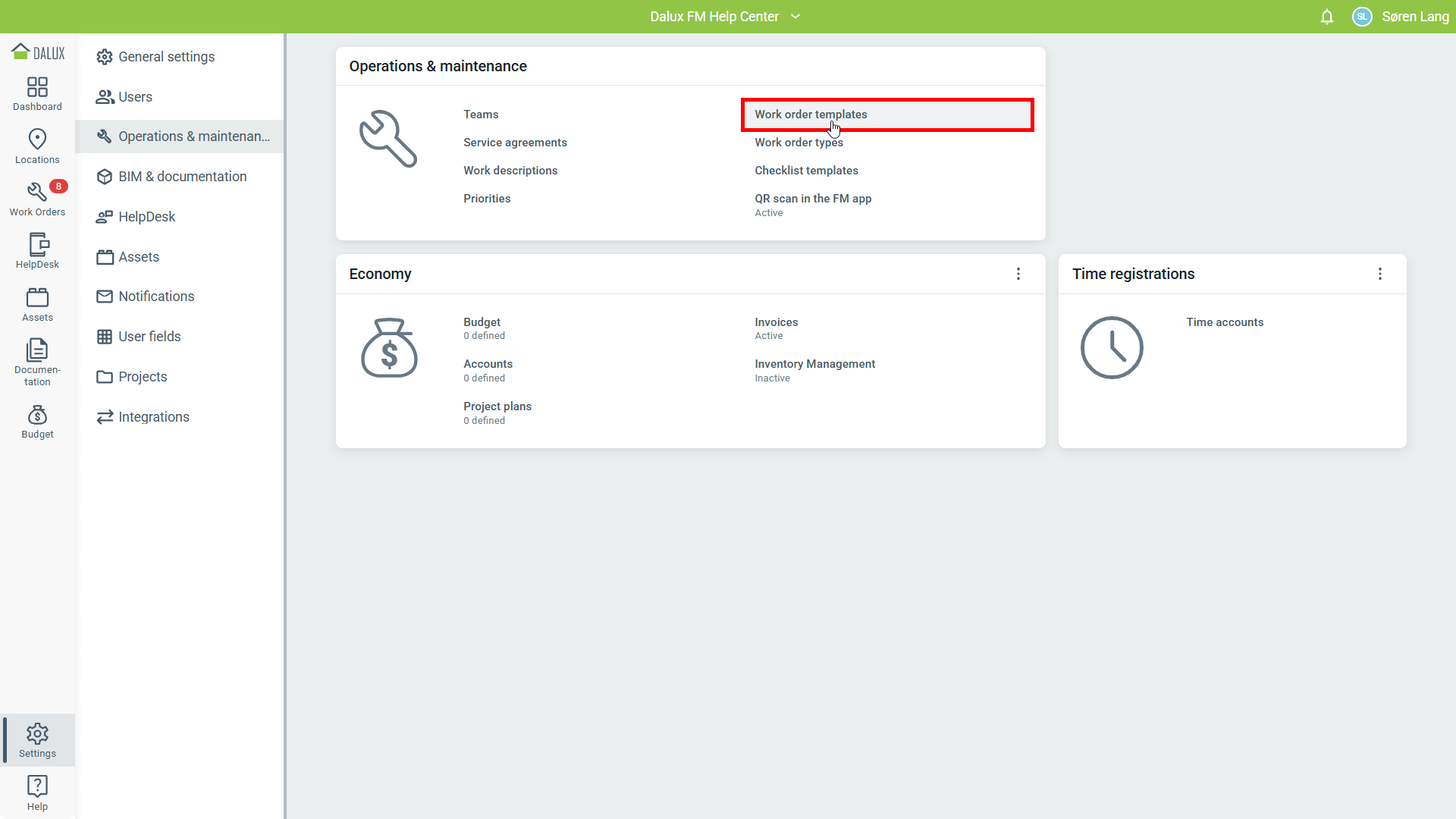This screenshot has height=819, width=1456.
Task: Open Time registrations three-dot menu
Action: [x=1379, y=274]
